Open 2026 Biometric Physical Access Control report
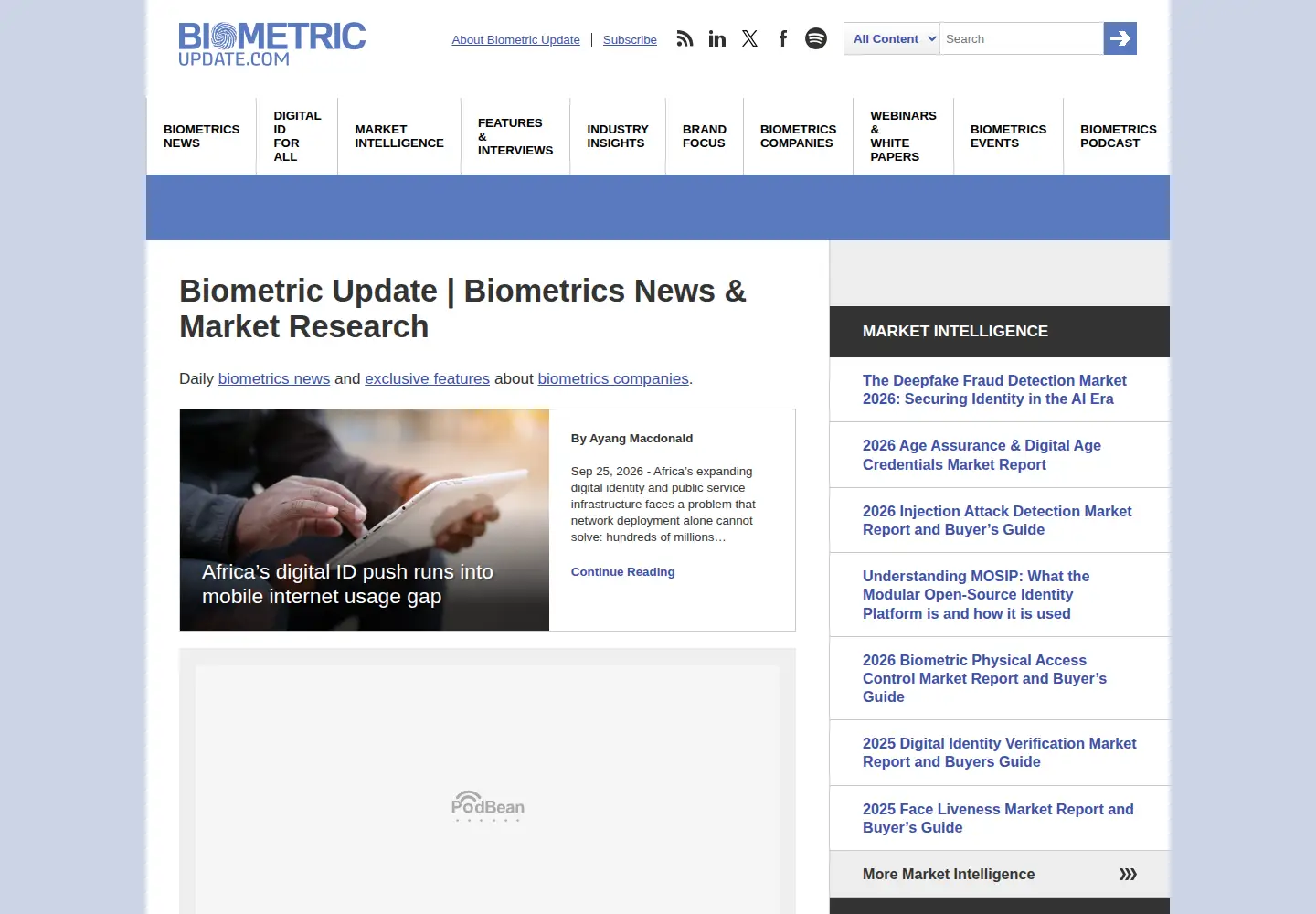 point(984,678)
